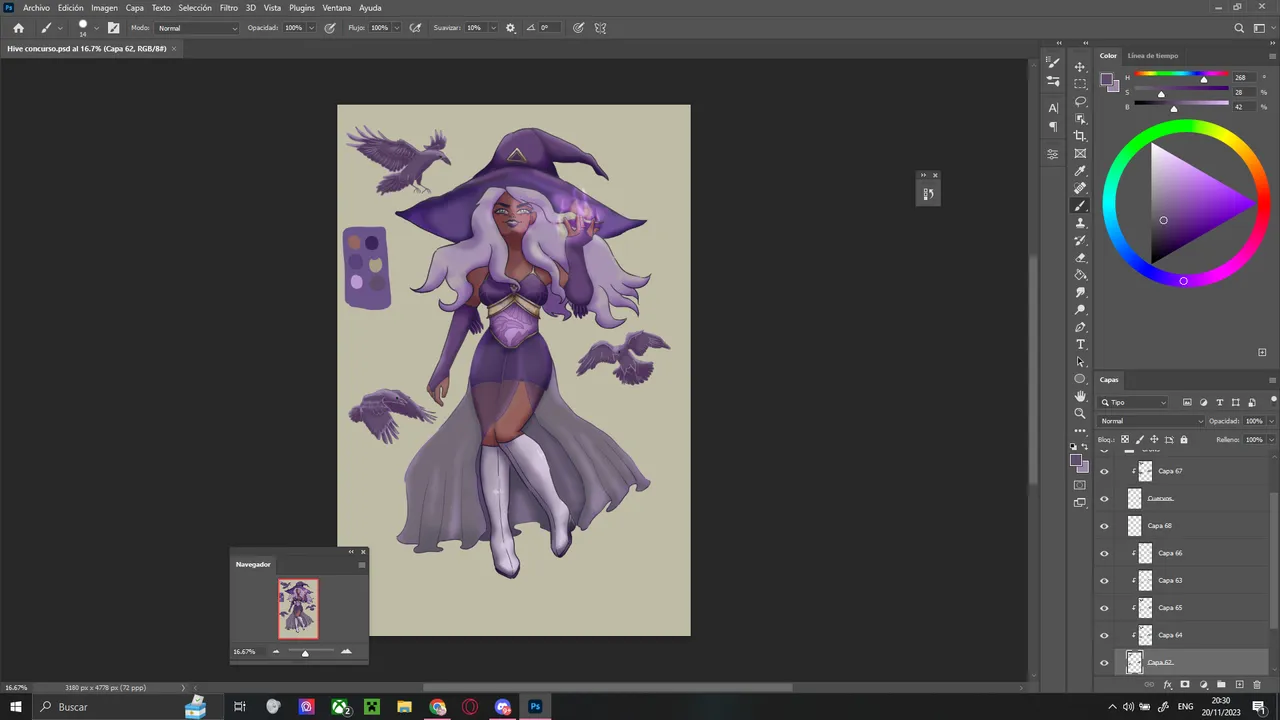This screenshot has width=1280, height=720.
Task: Click the foreground color swatch in toolbar
Action: tap(1077, 460)
